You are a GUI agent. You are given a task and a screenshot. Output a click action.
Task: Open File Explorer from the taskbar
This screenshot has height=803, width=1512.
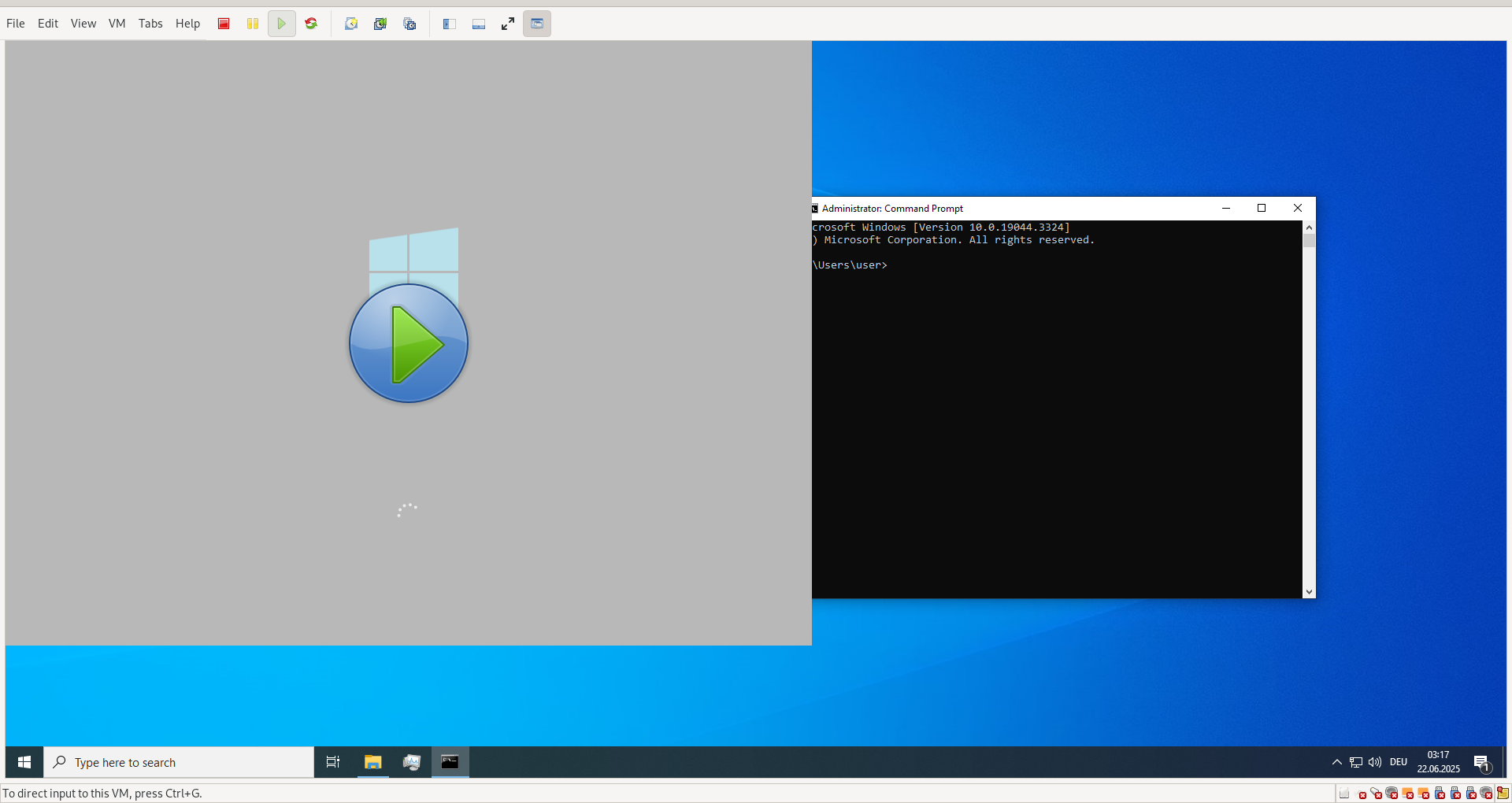[x=373, y=762]
